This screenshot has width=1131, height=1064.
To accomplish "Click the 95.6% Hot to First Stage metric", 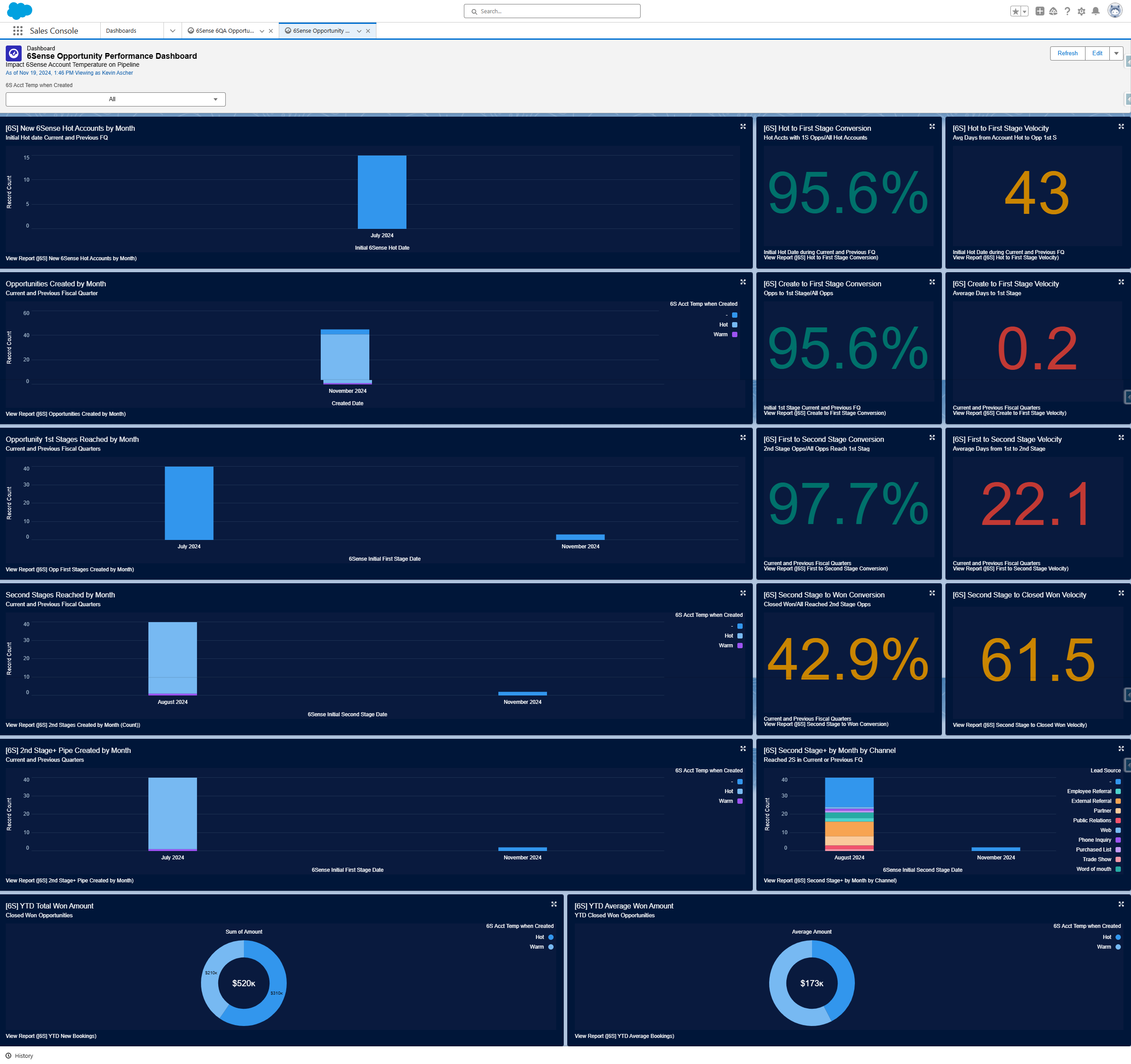I will click(x=848, y=194).
